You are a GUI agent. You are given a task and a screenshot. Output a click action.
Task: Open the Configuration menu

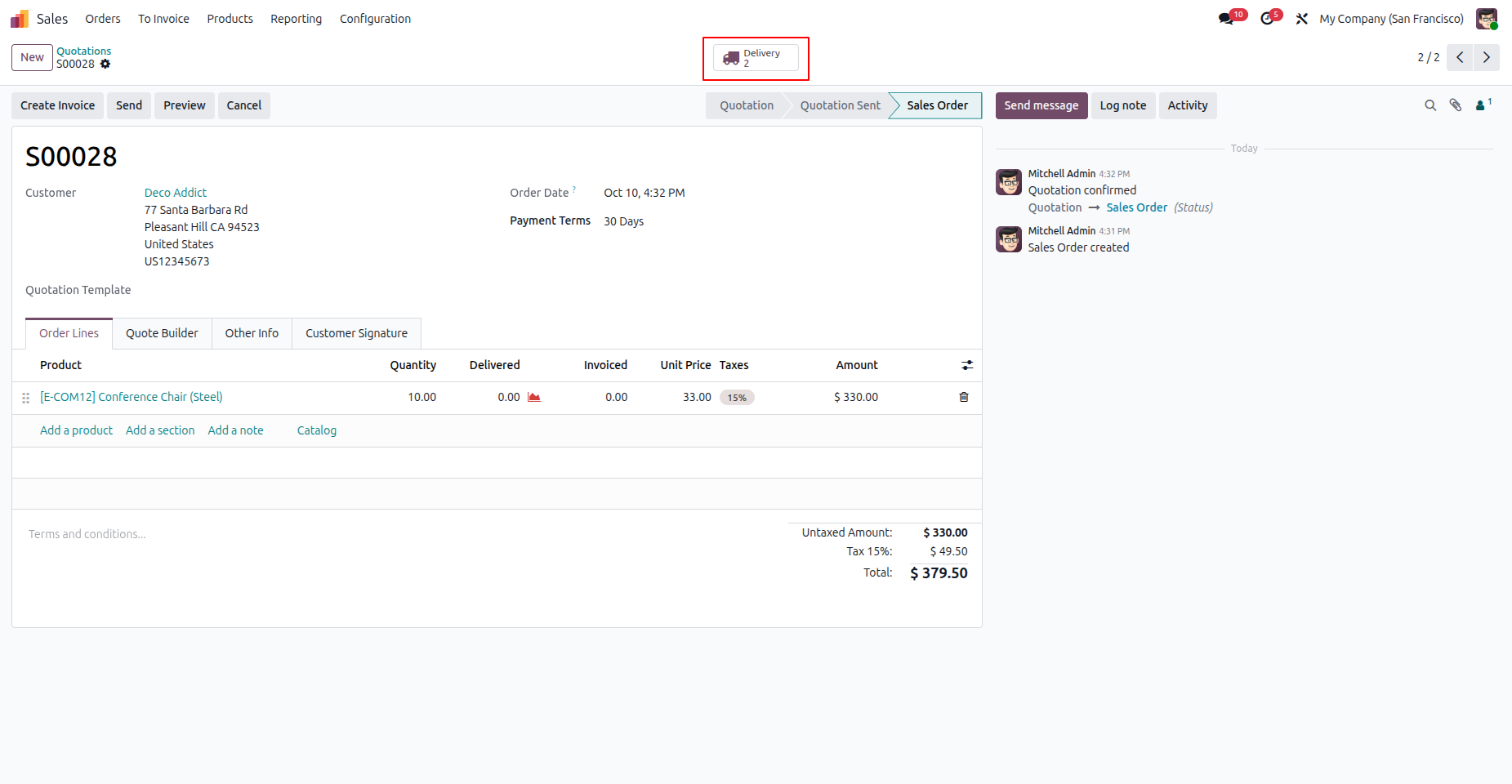(375, 19)
